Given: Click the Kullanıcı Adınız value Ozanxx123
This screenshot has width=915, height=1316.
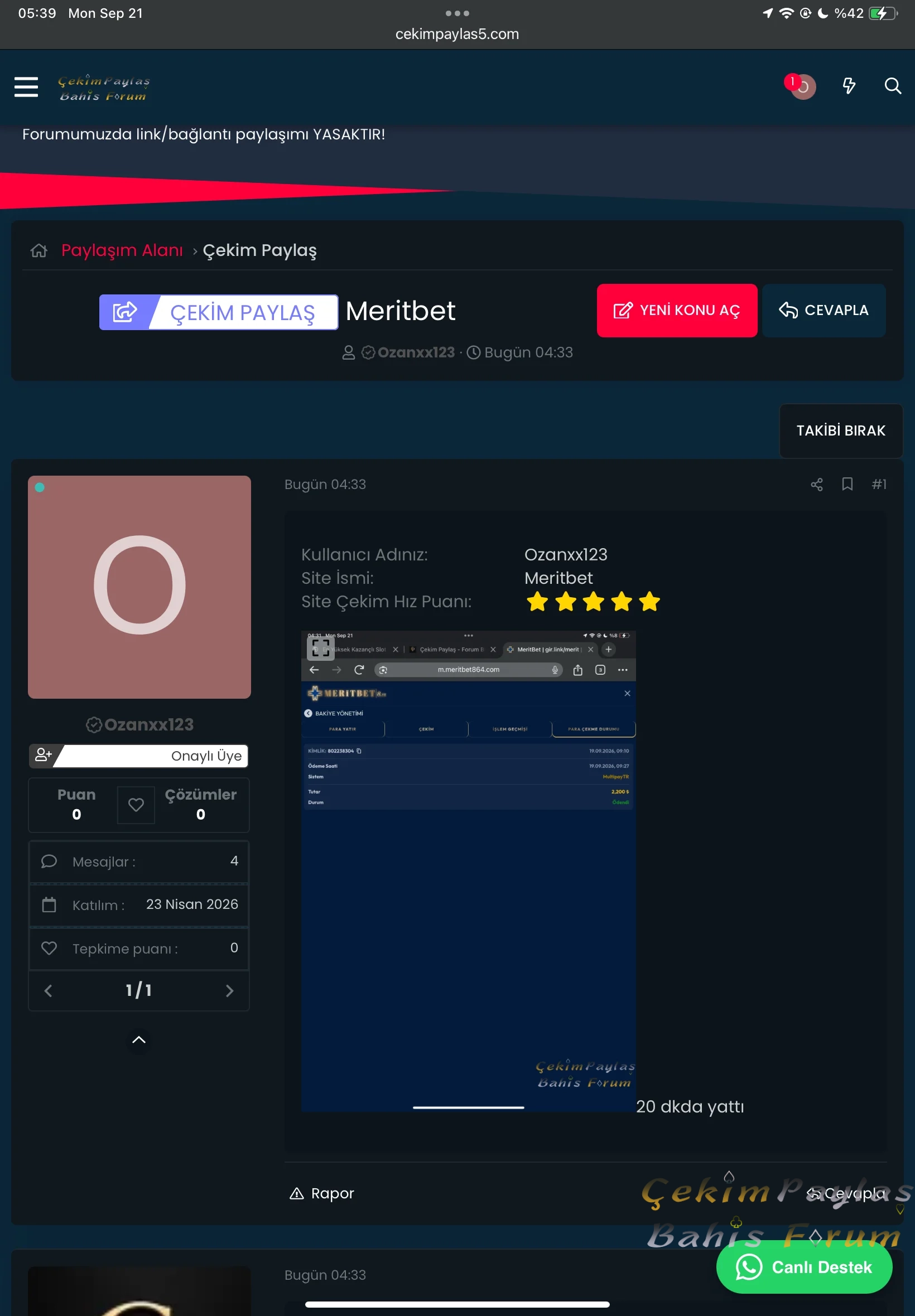Looking at the screenshot, I should [565, 555].
